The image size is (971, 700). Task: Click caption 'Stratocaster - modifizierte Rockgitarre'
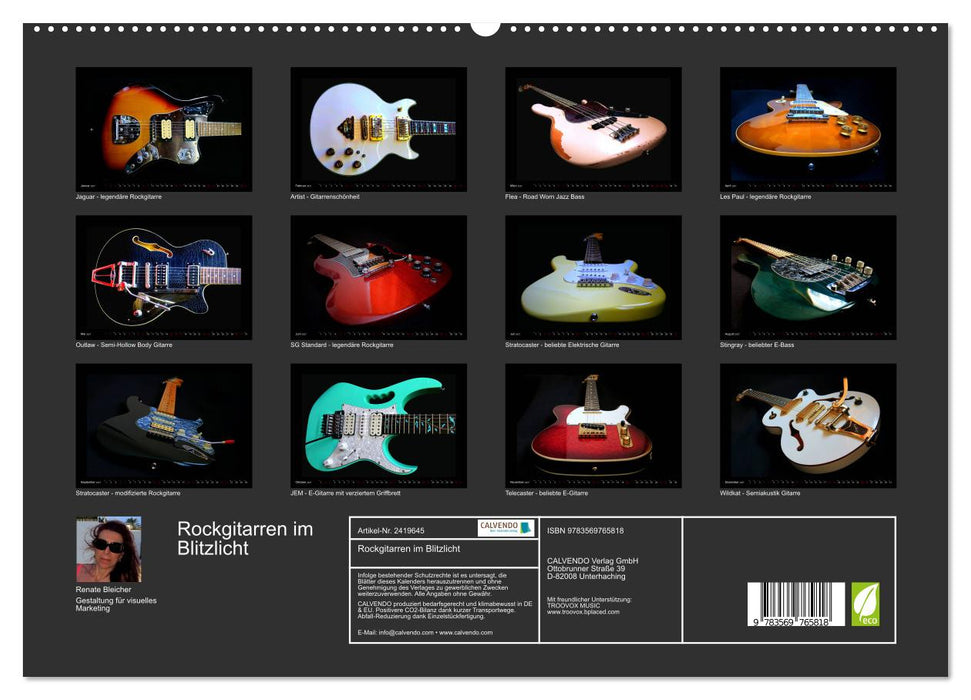pos(128,493)
